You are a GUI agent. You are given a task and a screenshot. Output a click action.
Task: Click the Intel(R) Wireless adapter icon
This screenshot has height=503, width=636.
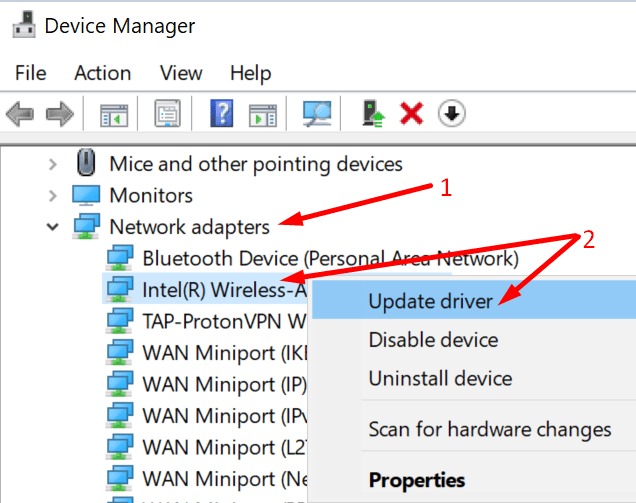[x=120, y=289]
